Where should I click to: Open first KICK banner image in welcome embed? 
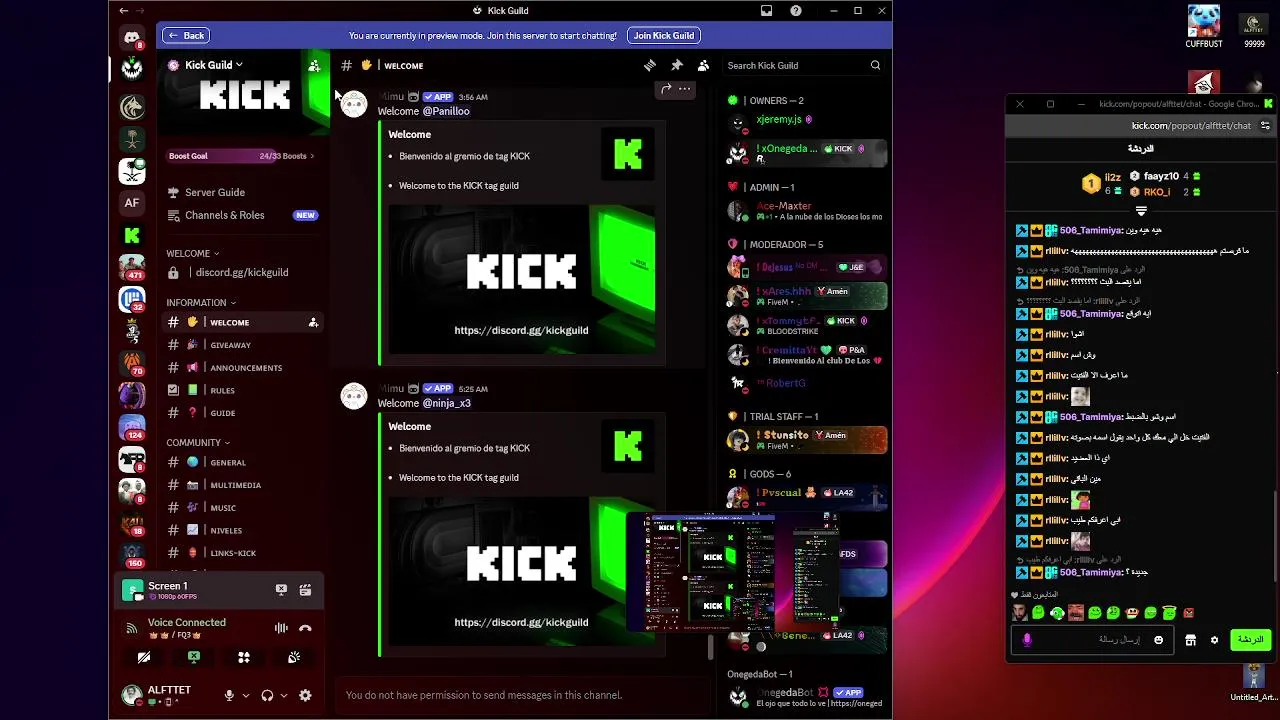click(x=521, y=278)
